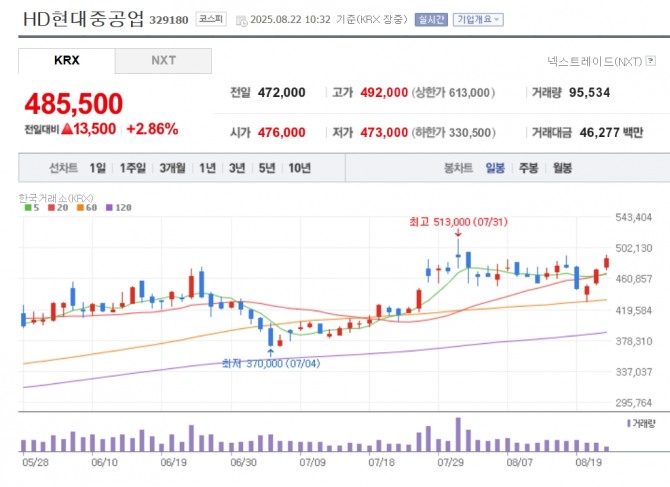The height and width of the screenshot is (487, 670).
Task: Click the red 20-day moving average swatch
Action: pos(51,208)
